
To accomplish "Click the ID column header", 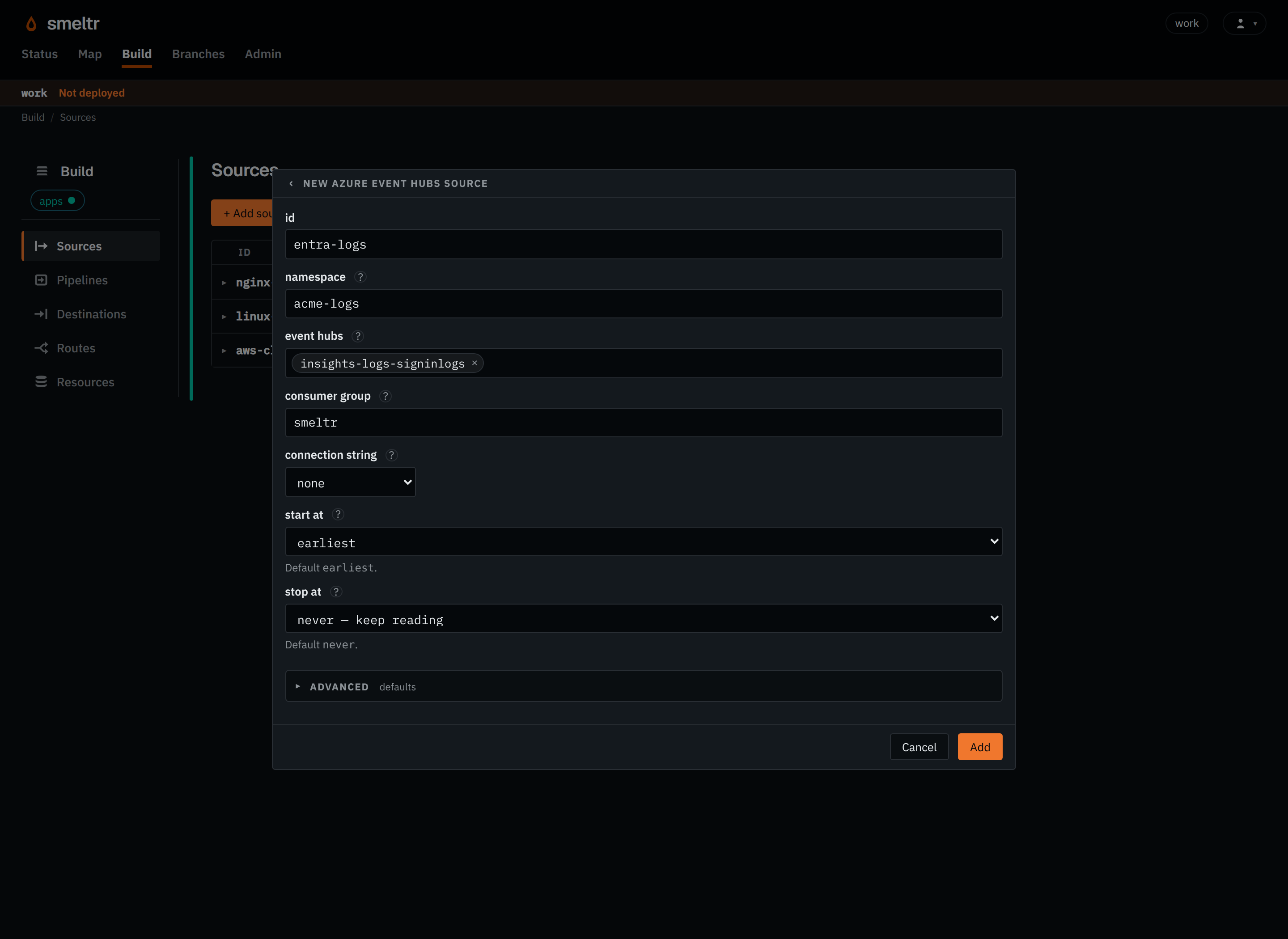I will pos(245,252).
